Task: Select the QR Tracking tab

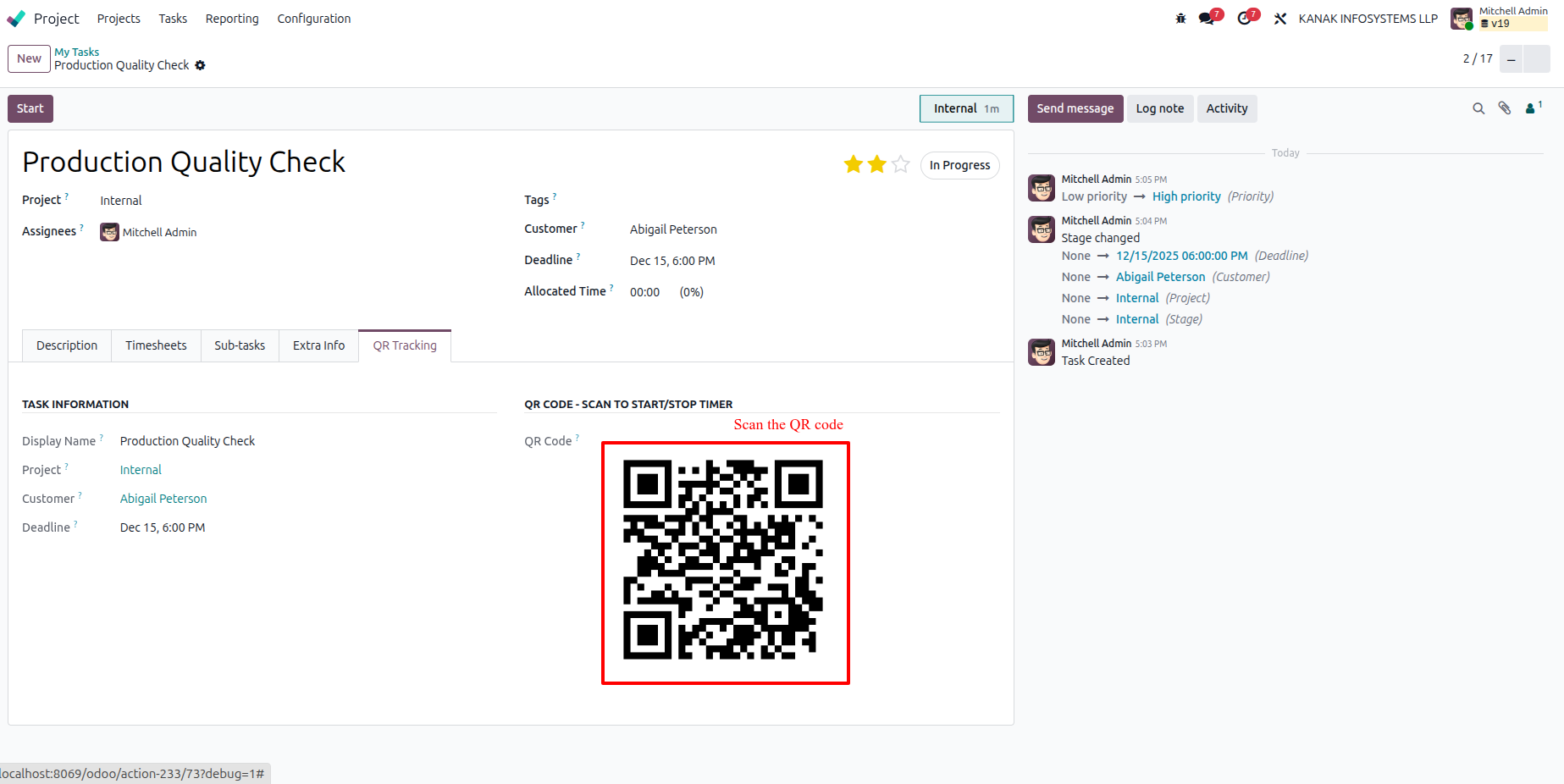Action: tap(405, 345)
